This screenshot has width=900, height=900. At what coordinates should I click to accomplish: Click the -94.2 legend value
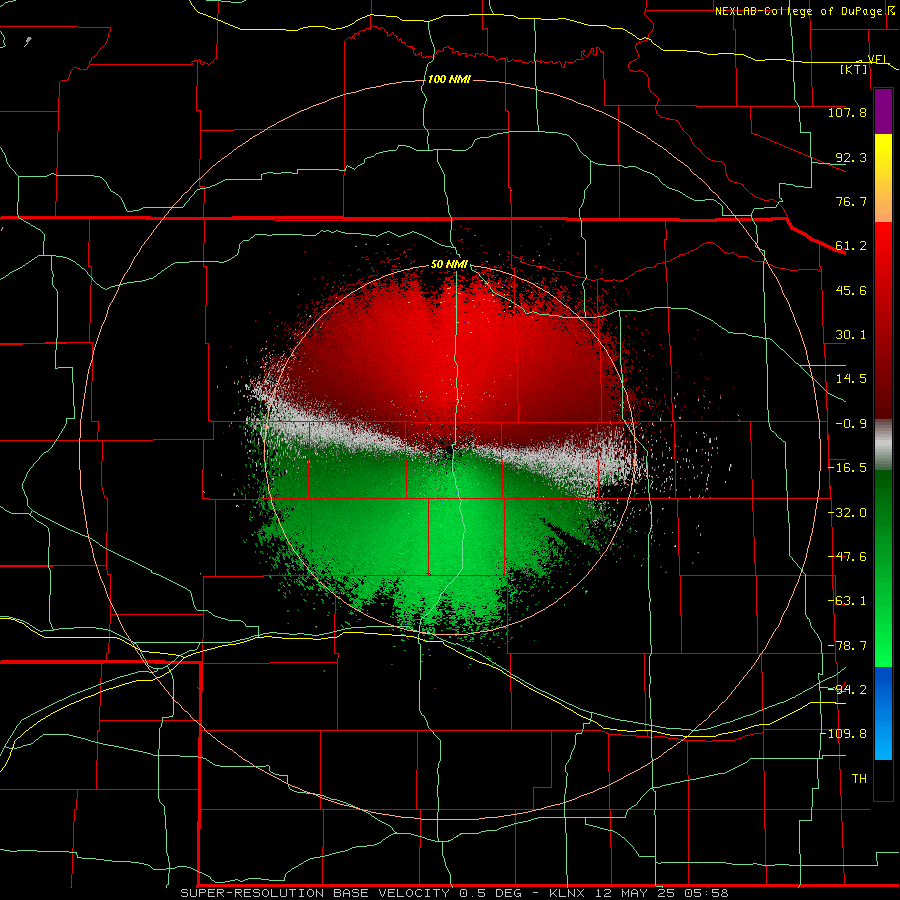(x=847, y=689)
